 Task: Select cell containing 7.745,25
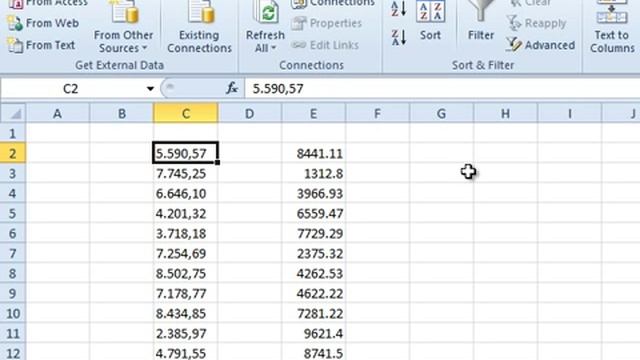186,173
